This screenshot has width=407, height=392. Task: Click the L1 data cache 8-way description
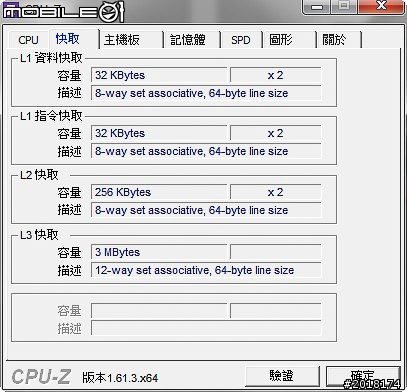(x=206, y=93)
